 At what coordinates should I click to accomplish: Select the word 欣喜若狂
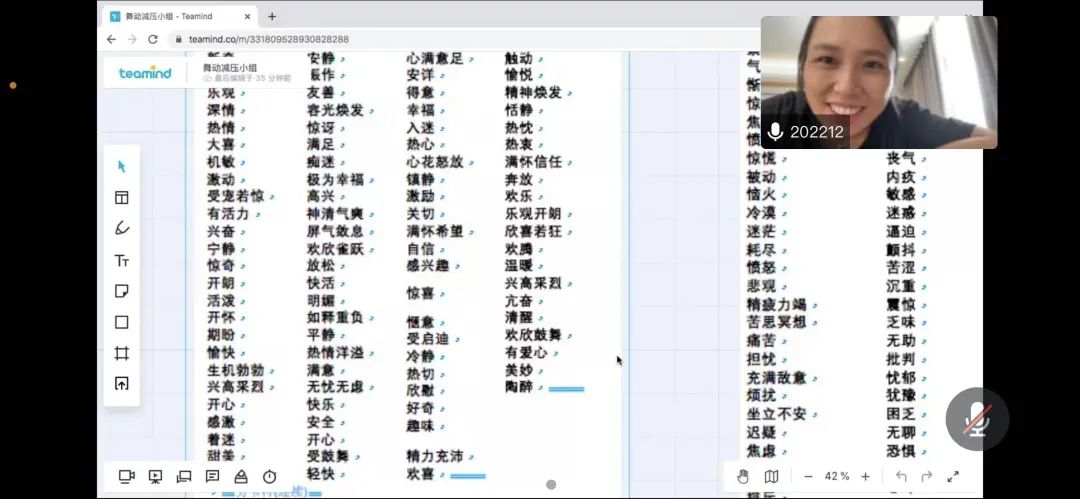coord(533,231)
